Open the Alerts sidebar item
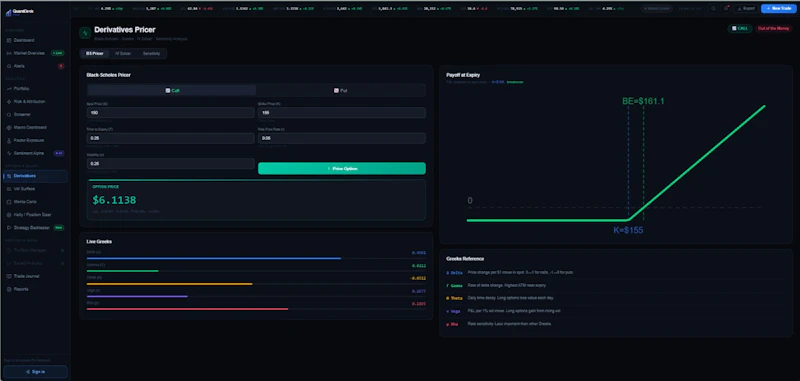The width and height of the screenshot is (800, 381). (35, 66)
